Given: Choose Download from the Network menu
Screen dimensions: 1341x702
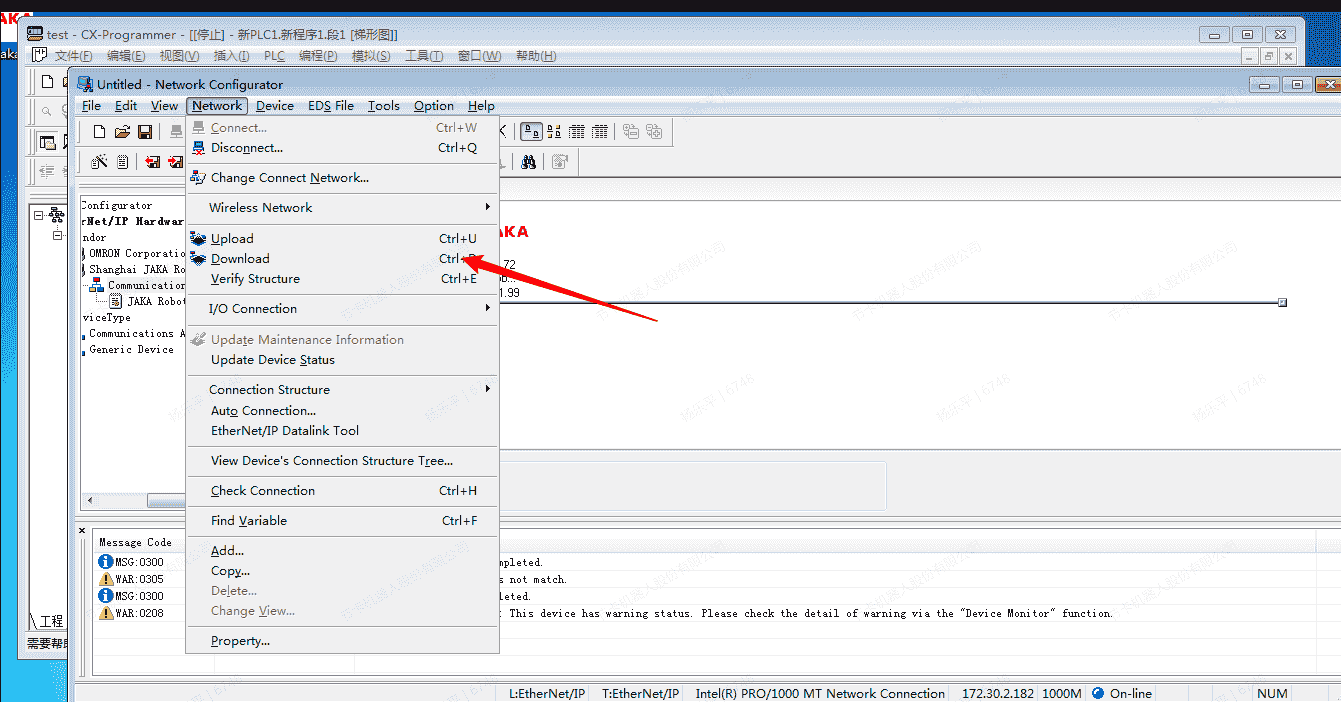Looking at the screenshot, I should pyautogui.click(x=240, y=259).
